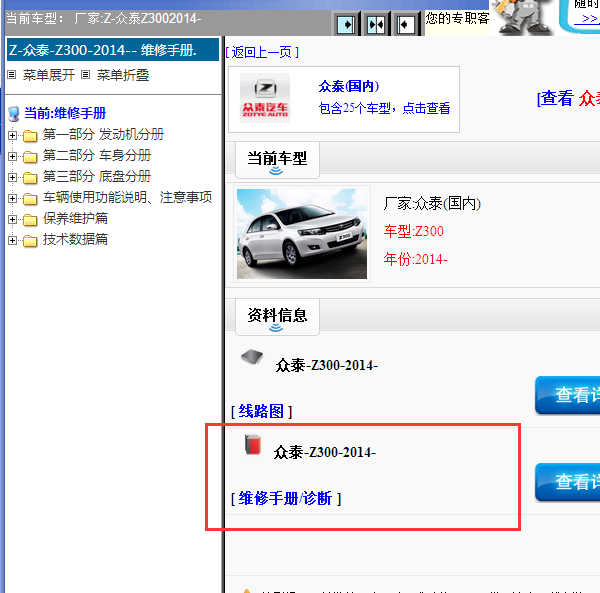Click folder icon of 第三部分 底盘分册
Image resolution: width=600 pixels, height=593 pixels.
coord(30,178)
